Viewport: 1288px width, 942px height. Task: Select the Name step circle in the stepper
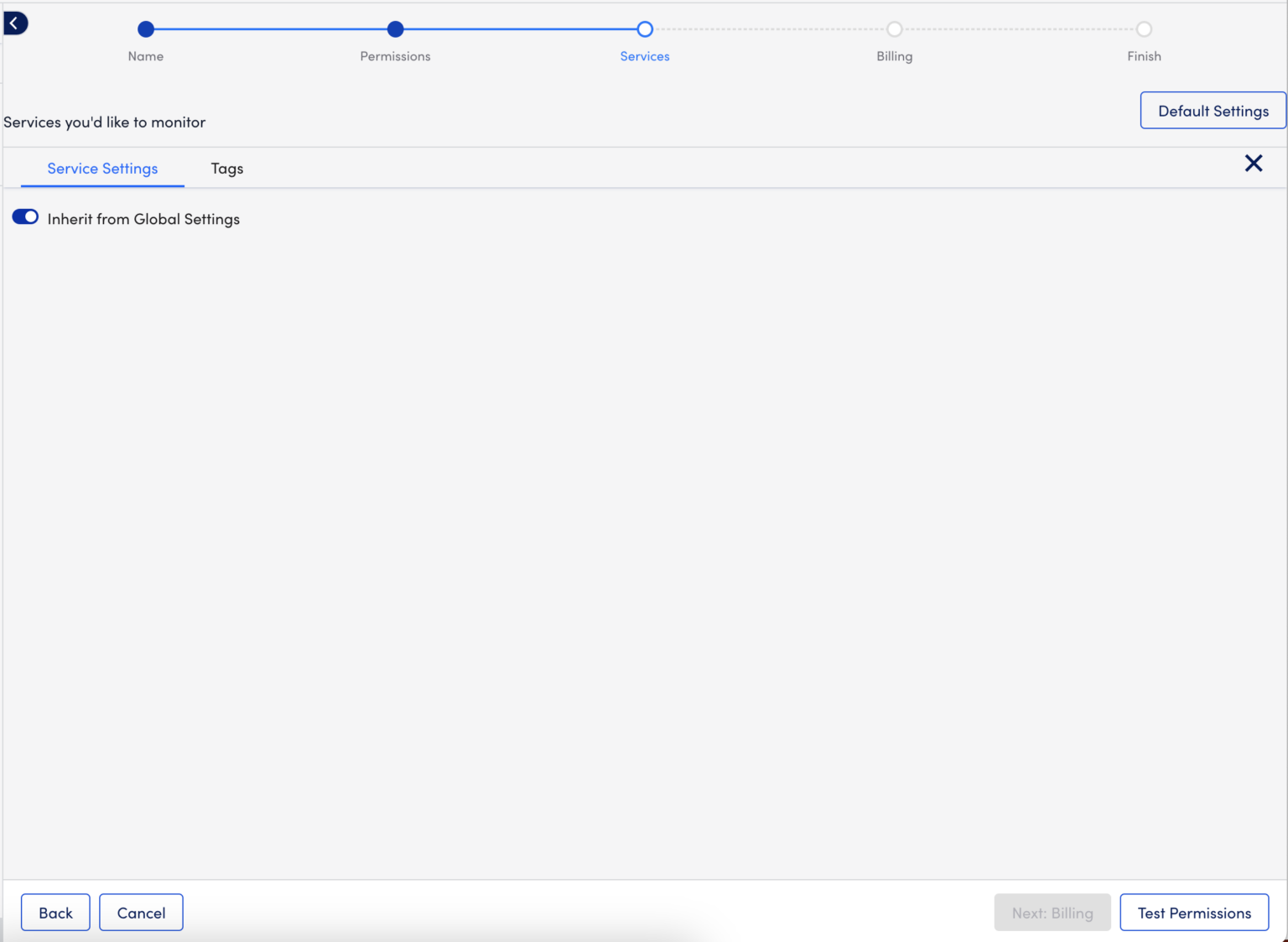click(x=145, y=29)
